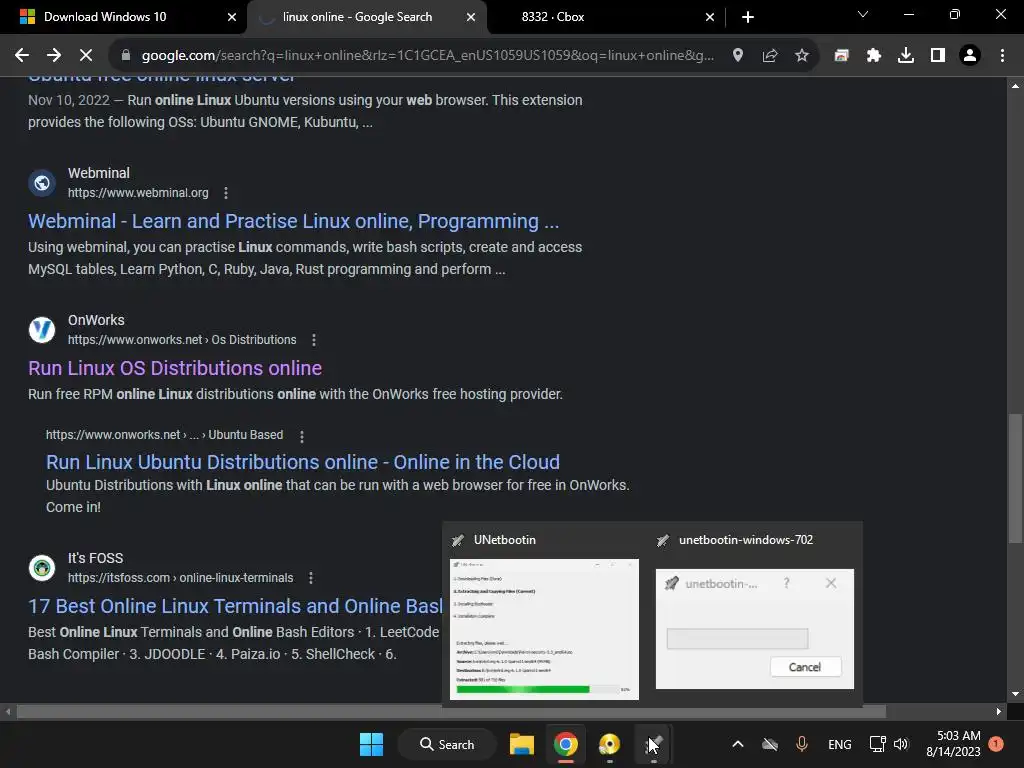Open more options for It's FOSS result
This screenshot has height=768, width=1024.
[311, 578]
